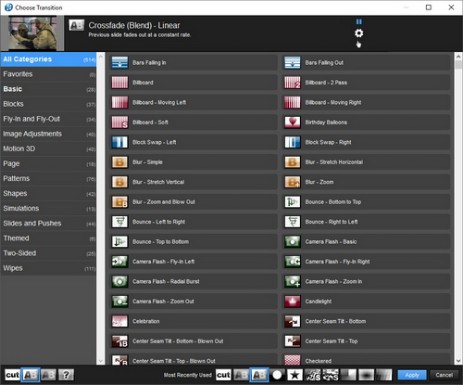Viewport: 463px width, 385px height.
Task: Pick the Camera Flash - Zoom In icon
Action: [x=292, y=281]
